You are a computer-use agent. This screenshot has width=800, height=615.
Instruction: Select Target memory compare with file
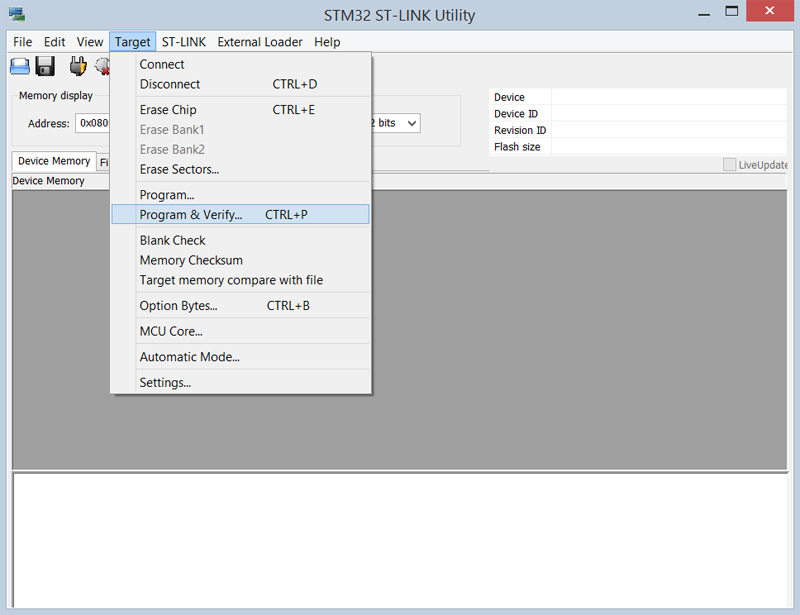(240, 280)
